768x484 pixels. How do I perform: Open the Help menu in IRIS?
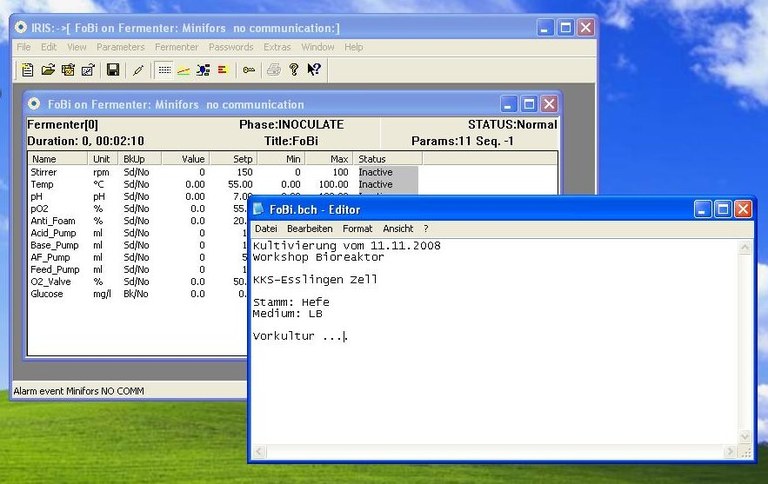pos(354,47)
